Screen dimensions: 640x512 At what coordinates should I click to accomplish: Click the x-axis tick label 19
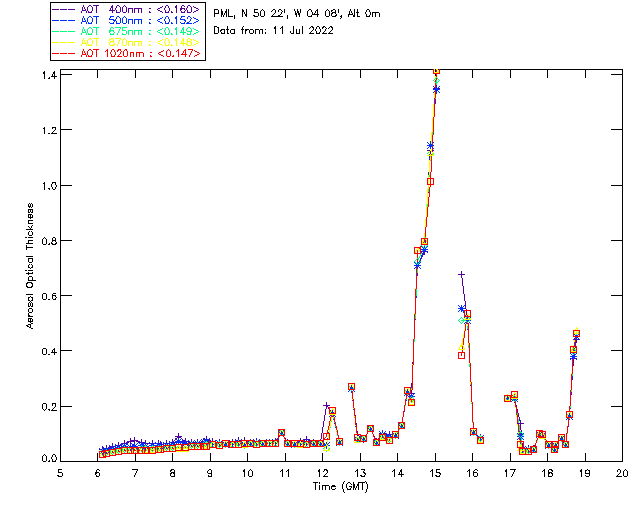tap(585, 473)
